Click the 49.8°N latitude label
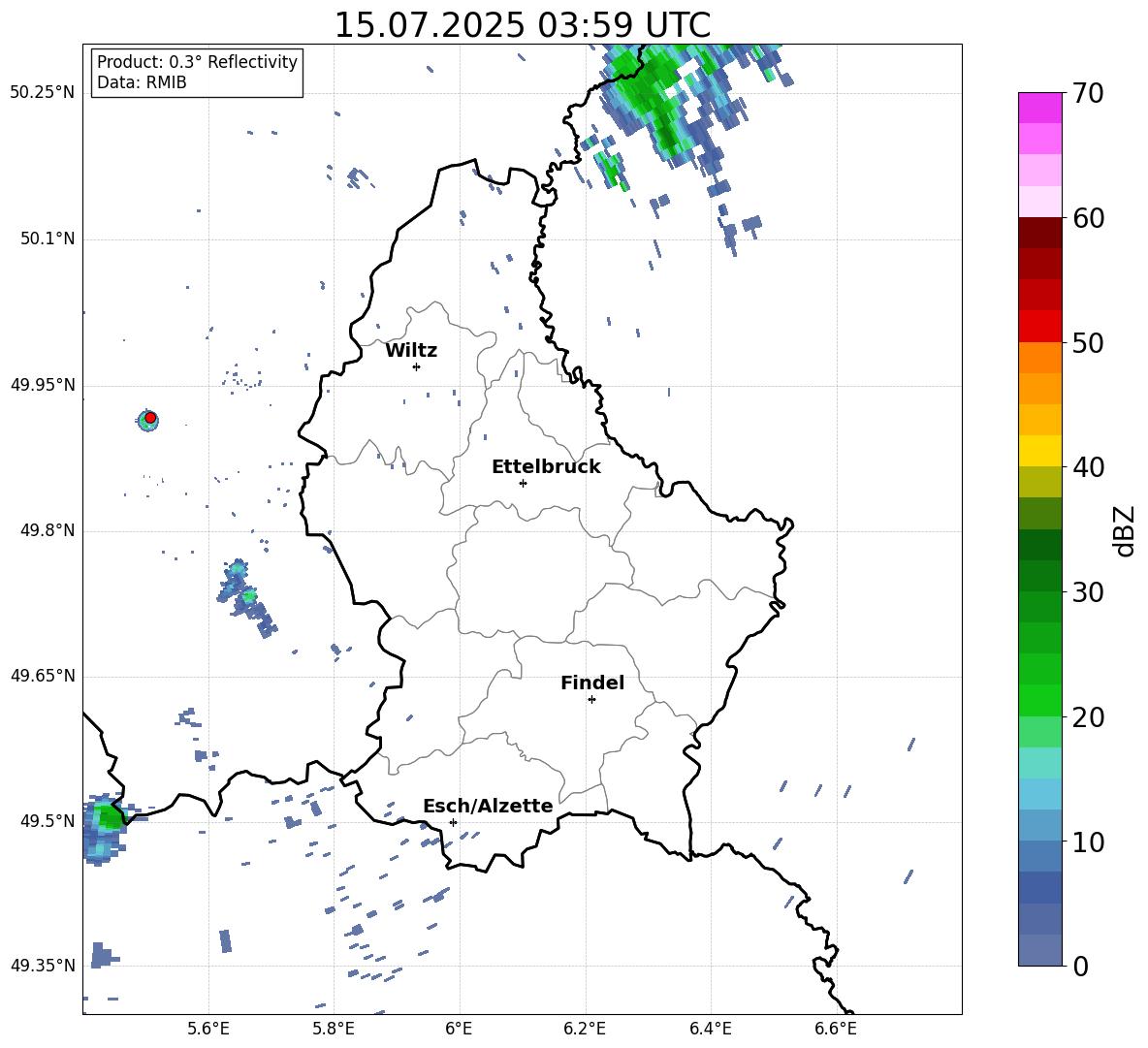Image resolution: width=1148 pixels, height=1048 pixels. (x=48, y=530)
